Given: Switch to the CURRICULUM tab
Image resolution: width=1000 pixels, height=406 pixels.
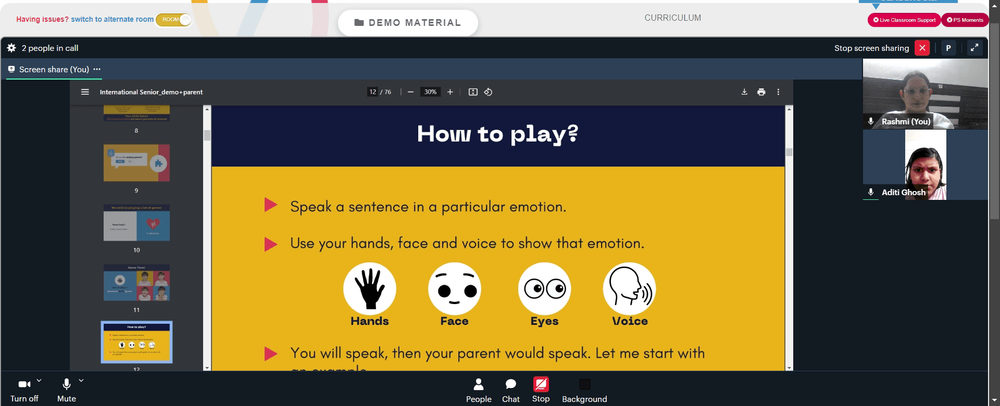Looking at the screenshot, I should [x=673, y=18].
